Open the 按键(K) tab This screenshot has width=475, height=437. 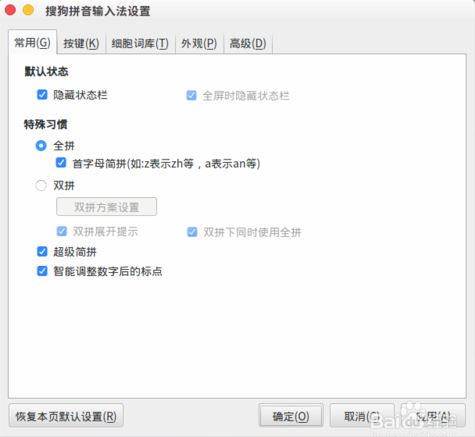pos(81,43)
